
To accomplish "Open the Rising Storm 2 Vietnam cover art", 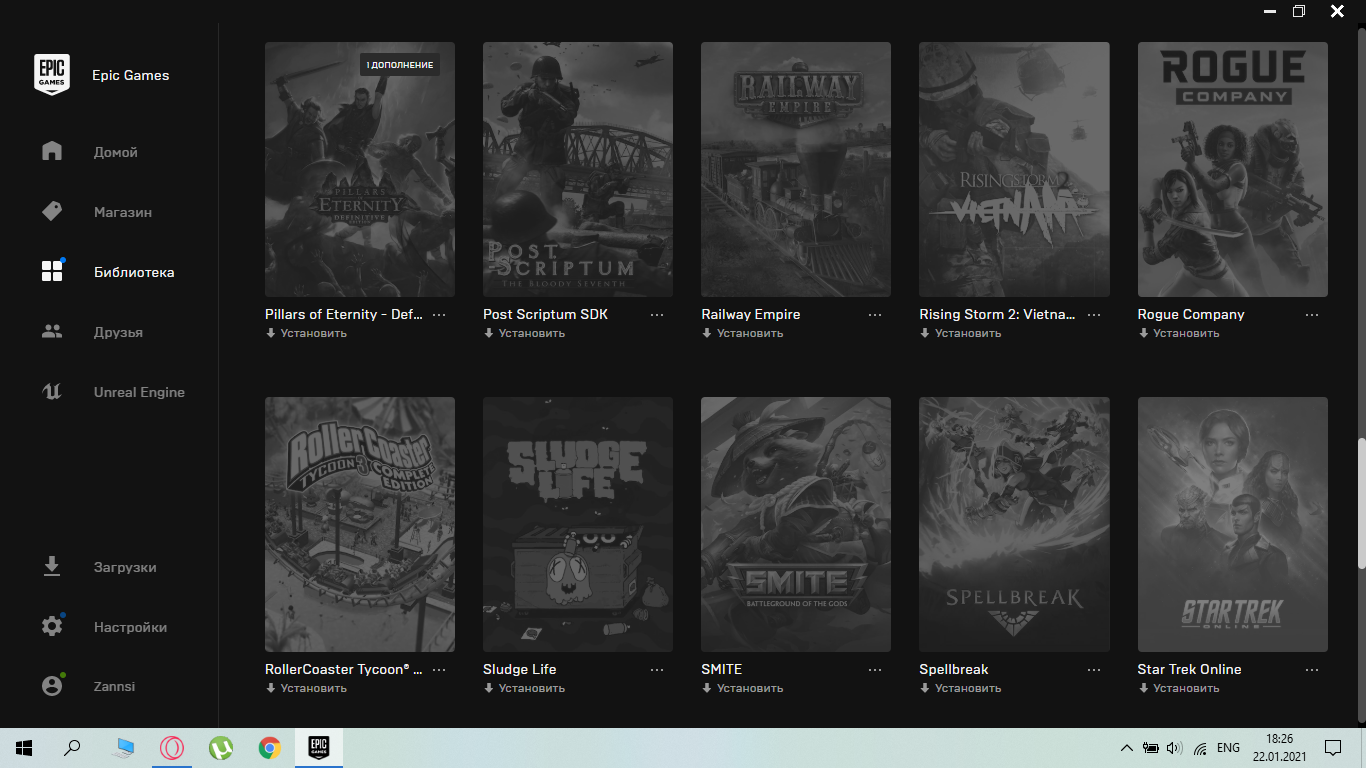I will pyautogui.click(x=1014, y=169).
